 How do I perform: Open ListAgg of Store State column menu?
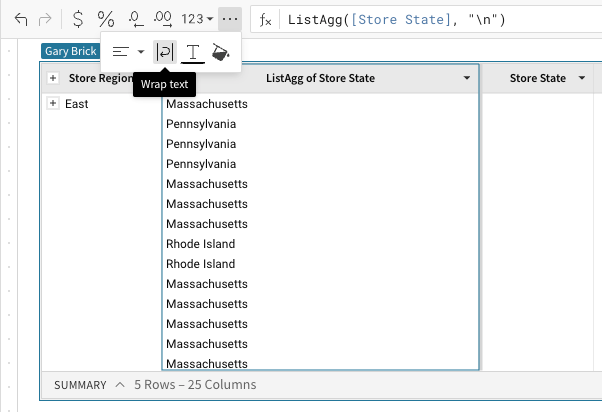click(x=467, y=78)
